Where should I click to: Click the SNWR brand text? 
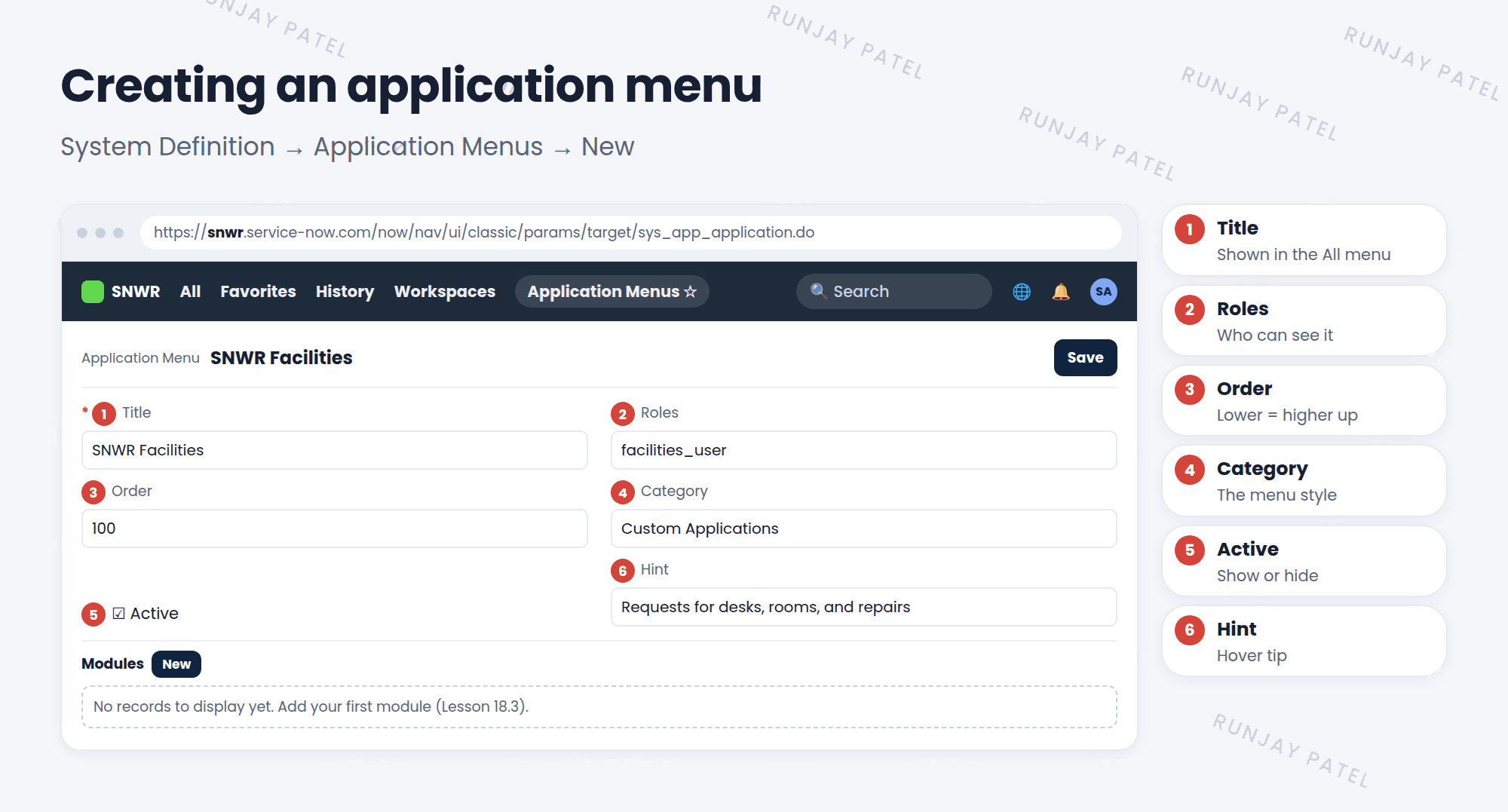click(x=136, y=292)
